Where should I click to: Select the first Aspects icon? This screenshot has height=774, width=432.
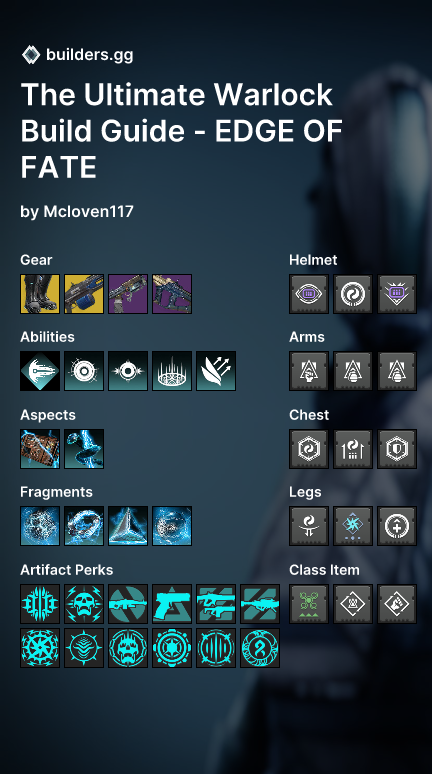pyautogui.click(x=40, y=449)
